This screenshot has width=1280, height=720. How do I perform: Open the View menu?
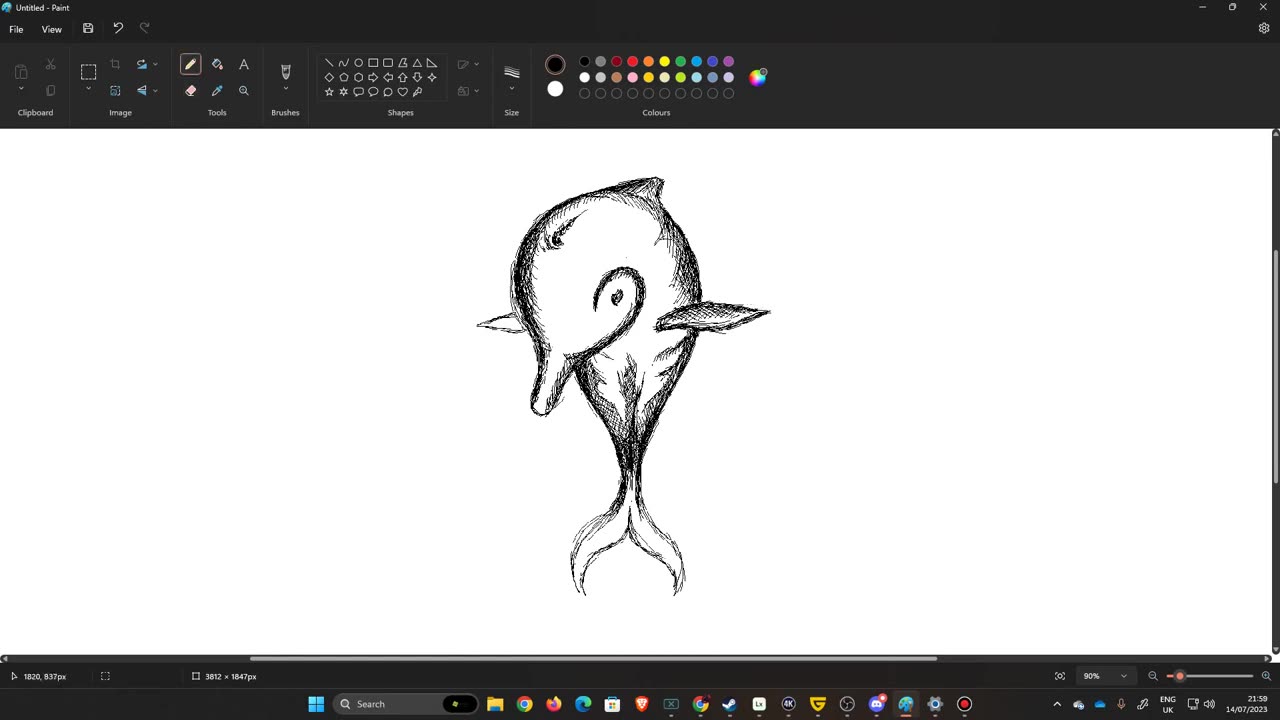click(52, 29)
